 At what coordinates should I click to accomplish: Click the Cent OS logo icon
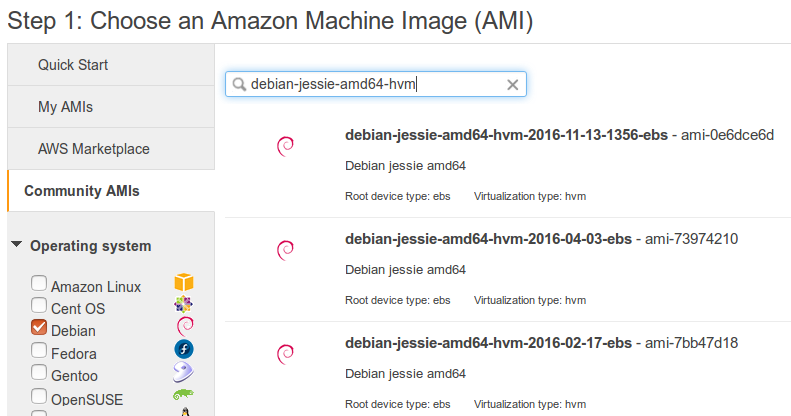tap(183, 305)
